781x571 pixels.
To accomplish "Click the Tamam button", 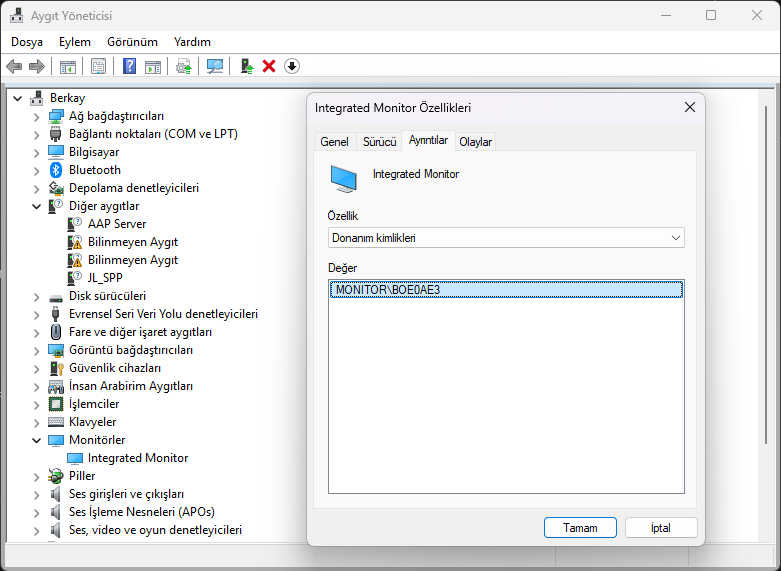I will (580, 528).
